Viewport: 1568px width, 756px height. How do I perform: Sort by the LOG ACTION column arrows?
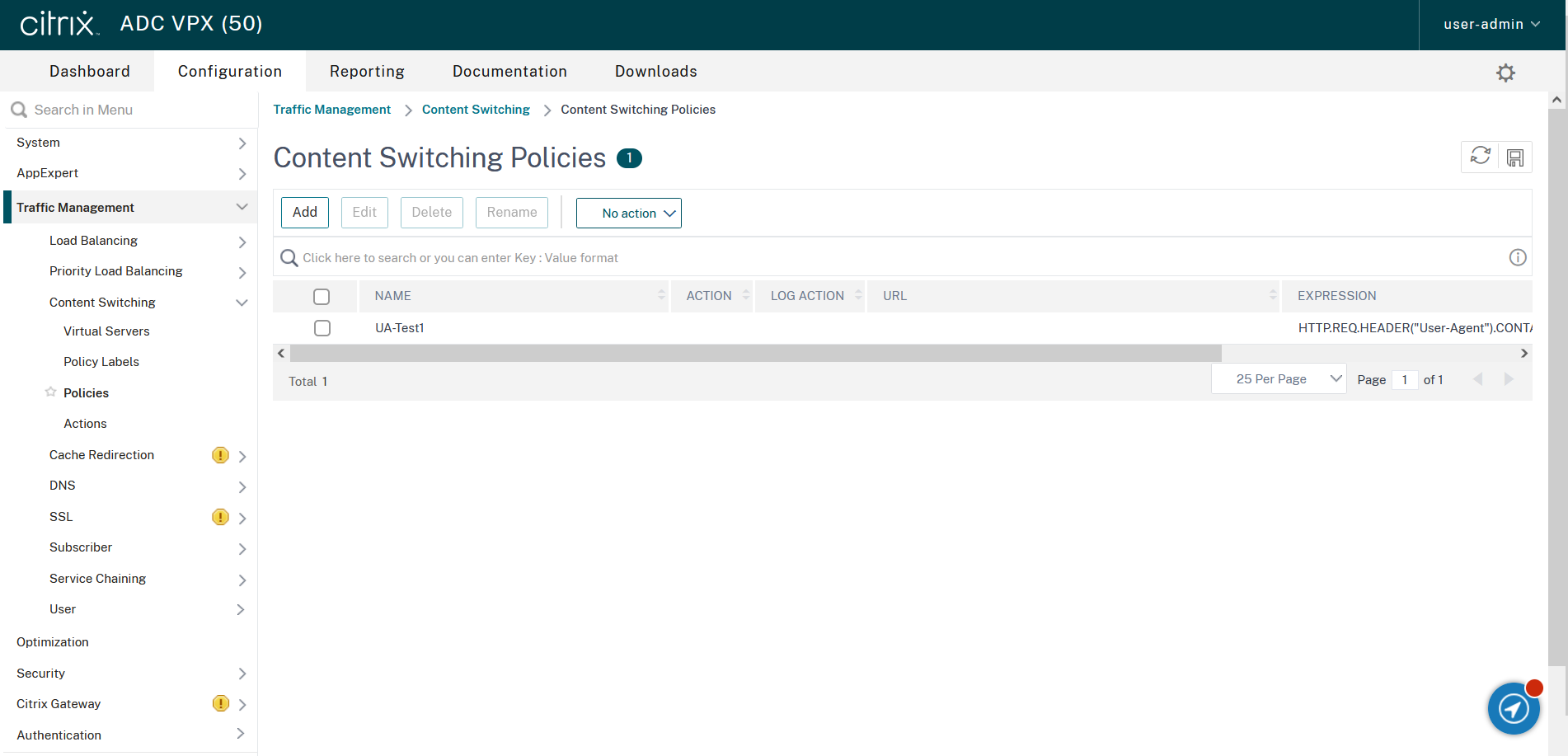(x=858, y=295)
